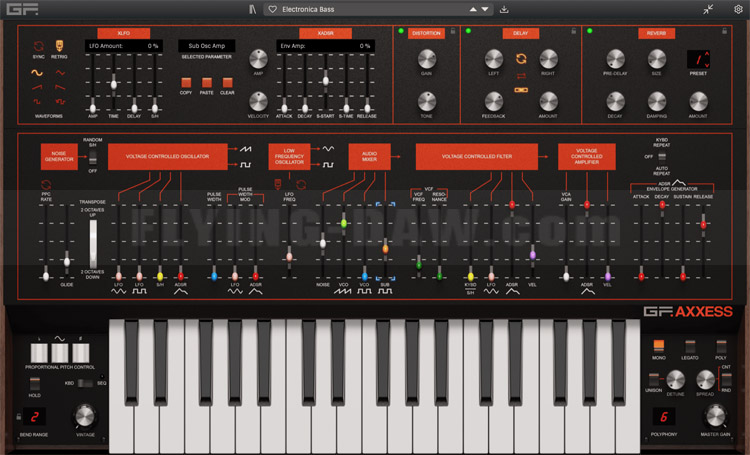Screen dimensions: 750x455
Task: Click the Bend Range value display
Action: click(x=35, y=417)
